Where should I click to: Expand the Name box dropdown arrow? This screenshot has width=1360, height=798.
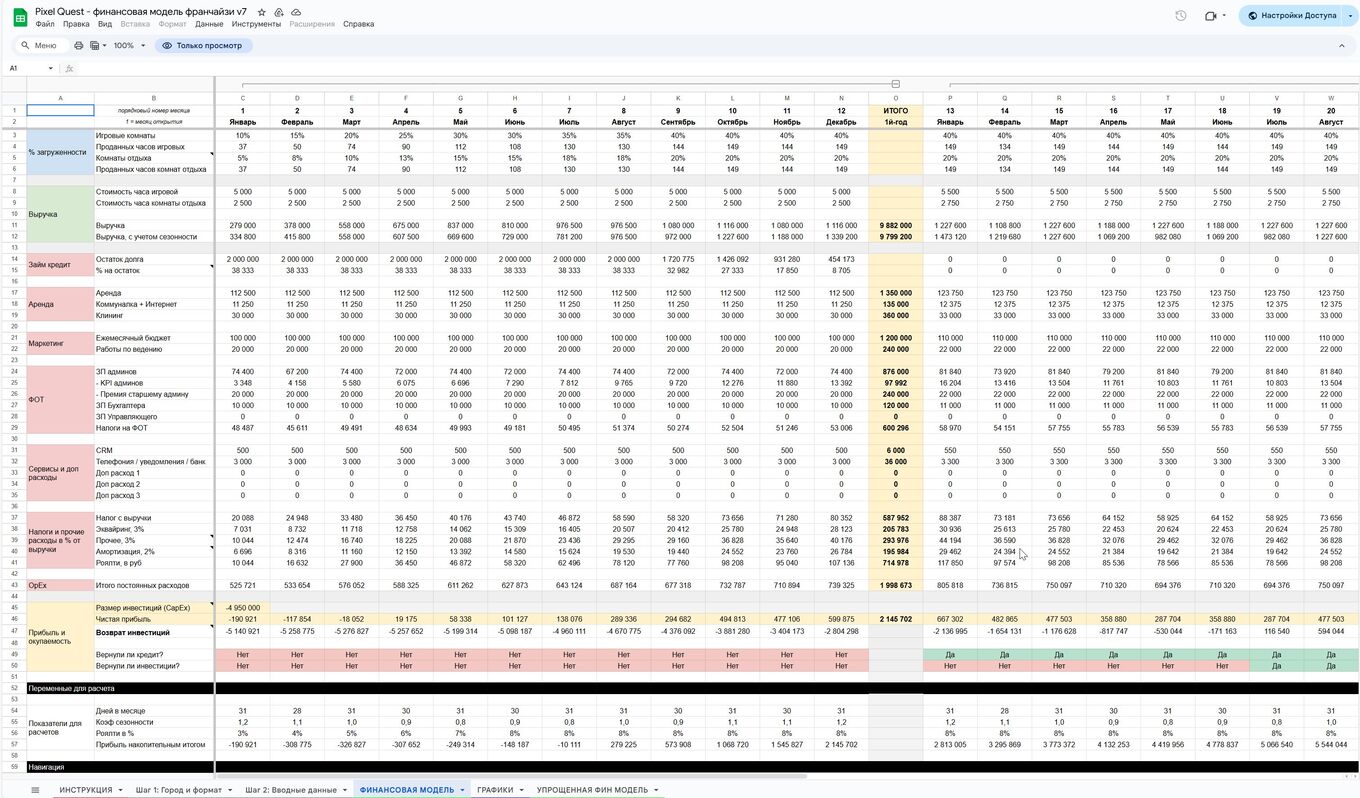(x=50, y=69)
